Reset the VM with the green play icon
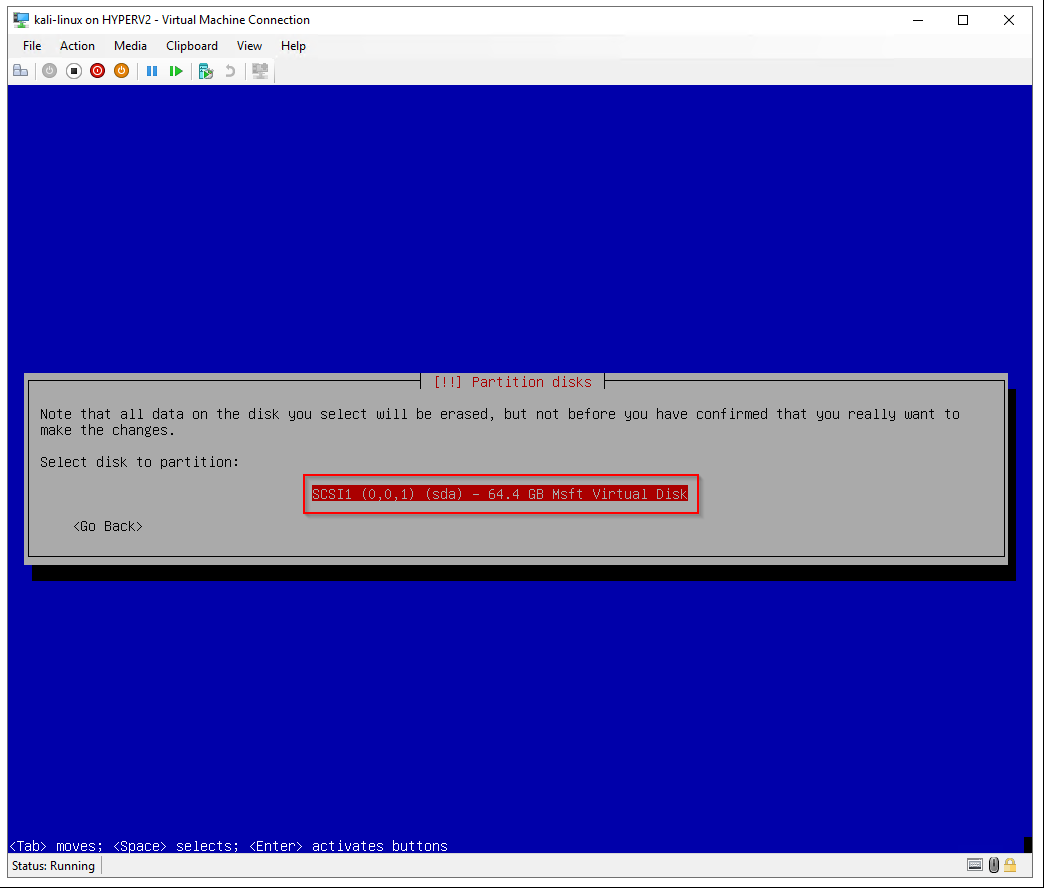1044x888 pixels. pyautogui.click(x=176, y=71)
